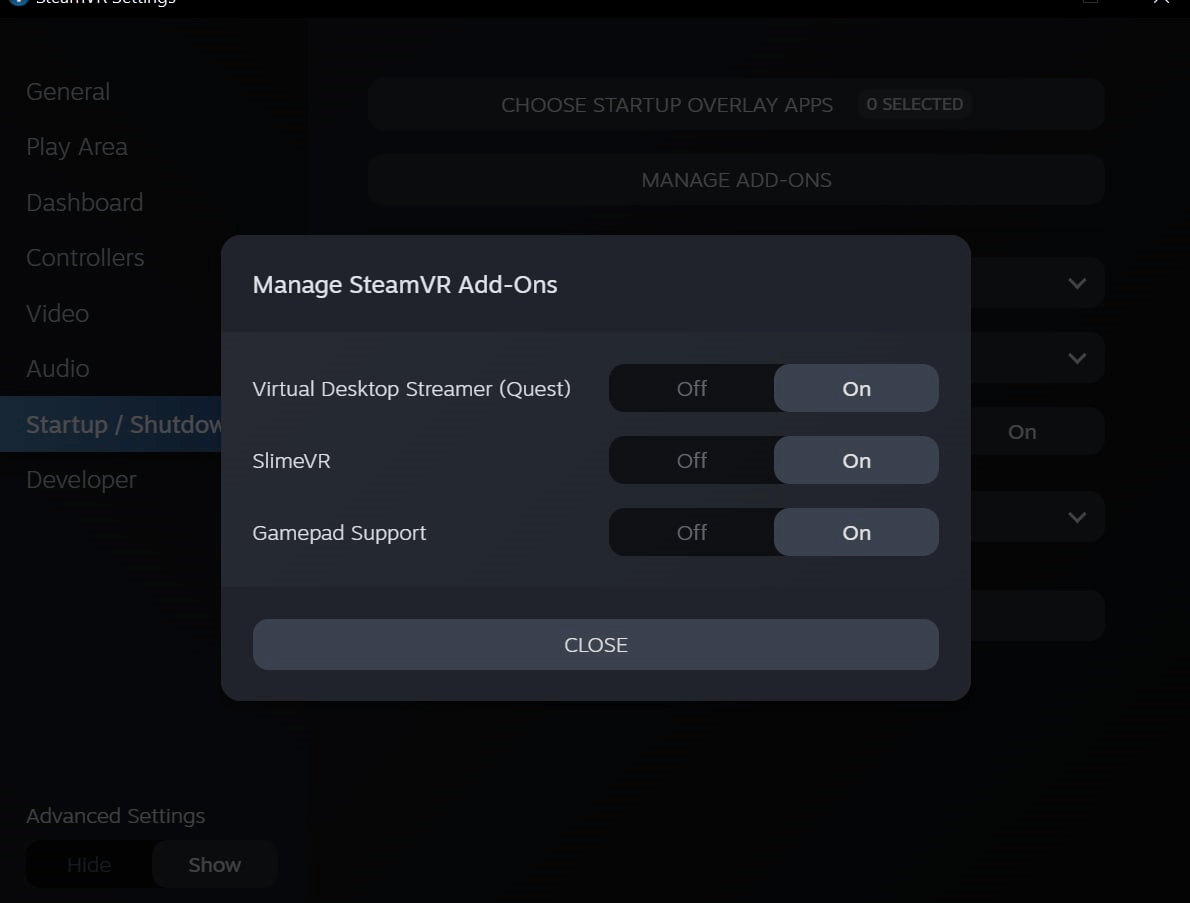1190x903 pixels.
Task: Select the Startup / Shutdown tab
Action: click(x=111, y=424)
